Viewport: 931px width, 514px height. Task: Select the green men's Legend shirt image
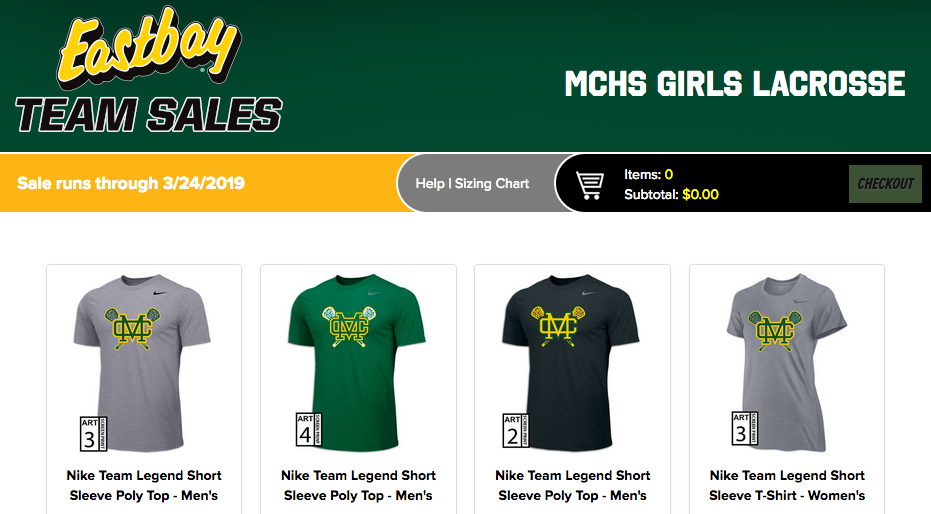tap(357, 362)
